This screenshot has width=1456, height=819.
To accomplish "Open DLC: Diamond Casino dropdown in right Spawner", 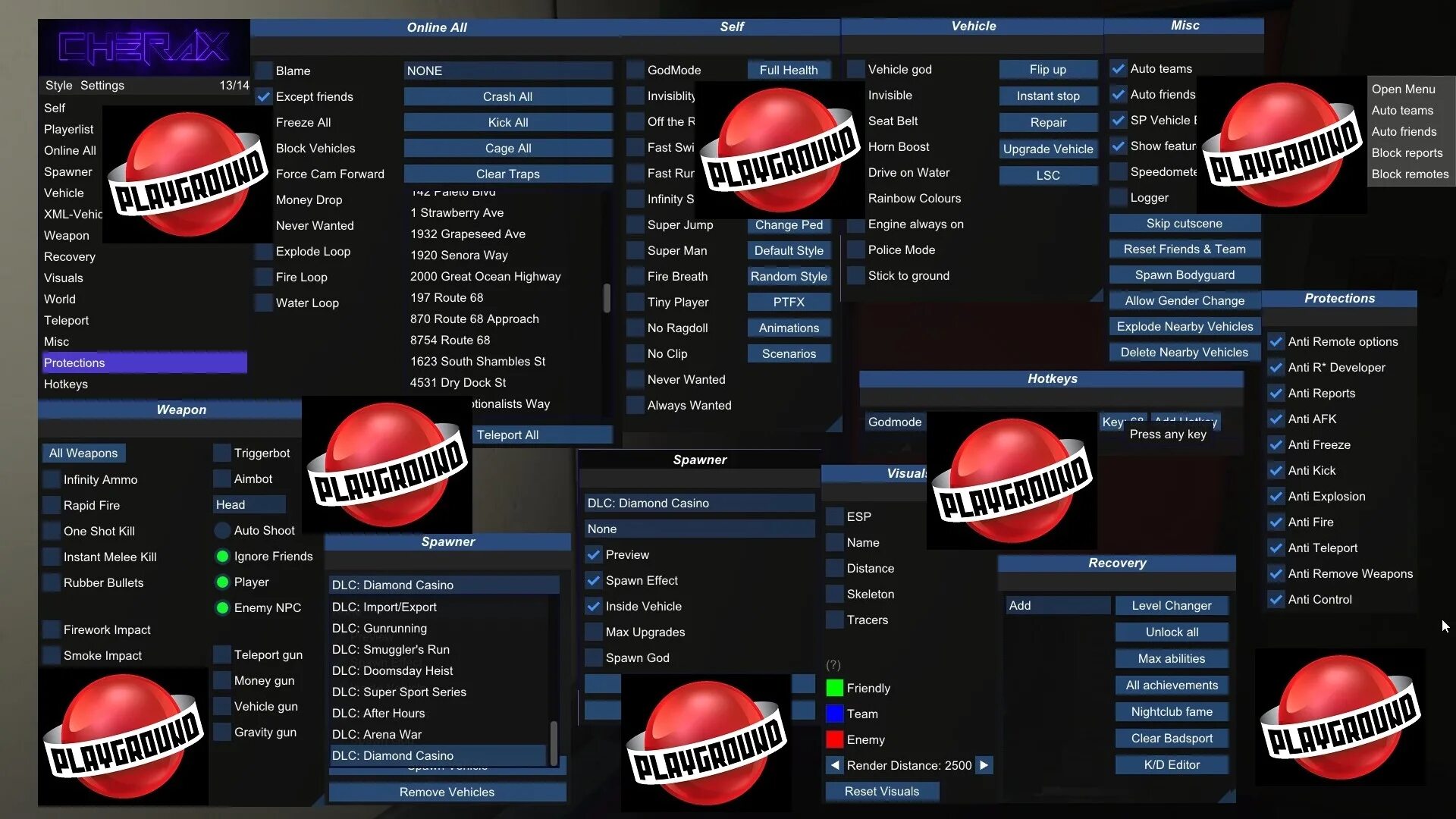I will click(699, 503).
